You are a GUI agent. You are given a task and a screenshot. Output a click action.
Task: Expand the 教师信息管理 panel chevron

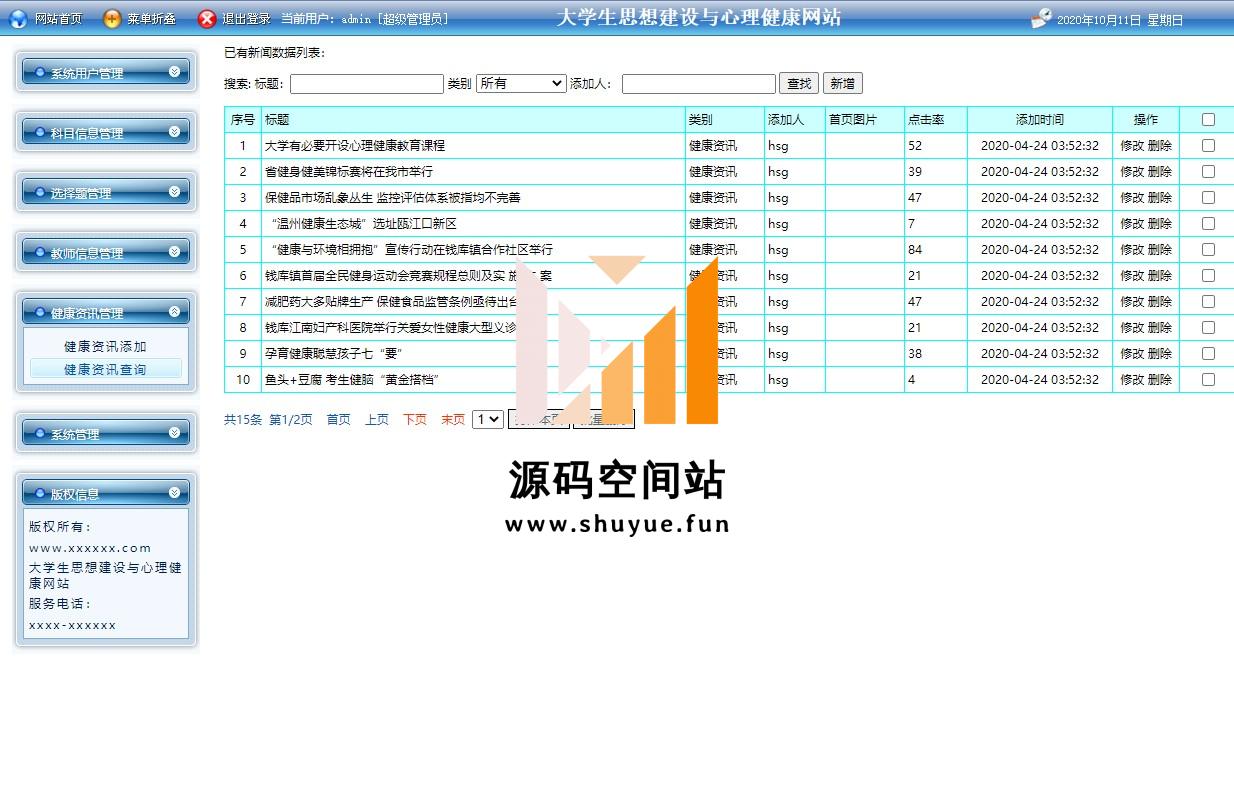point(175,251)
